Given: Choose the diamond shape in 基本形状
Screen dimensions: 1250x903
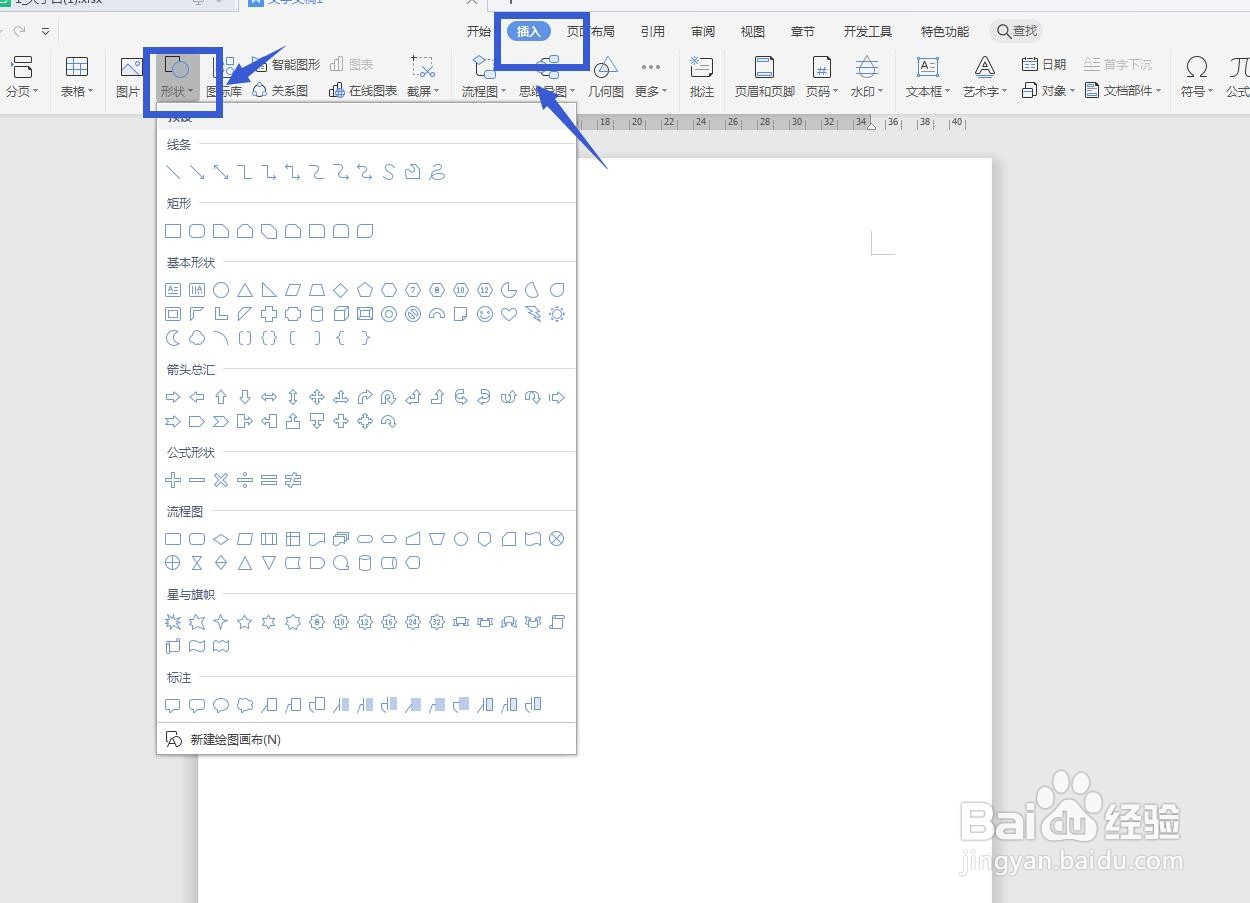Looking at the screenshot, I should [341, 290].
